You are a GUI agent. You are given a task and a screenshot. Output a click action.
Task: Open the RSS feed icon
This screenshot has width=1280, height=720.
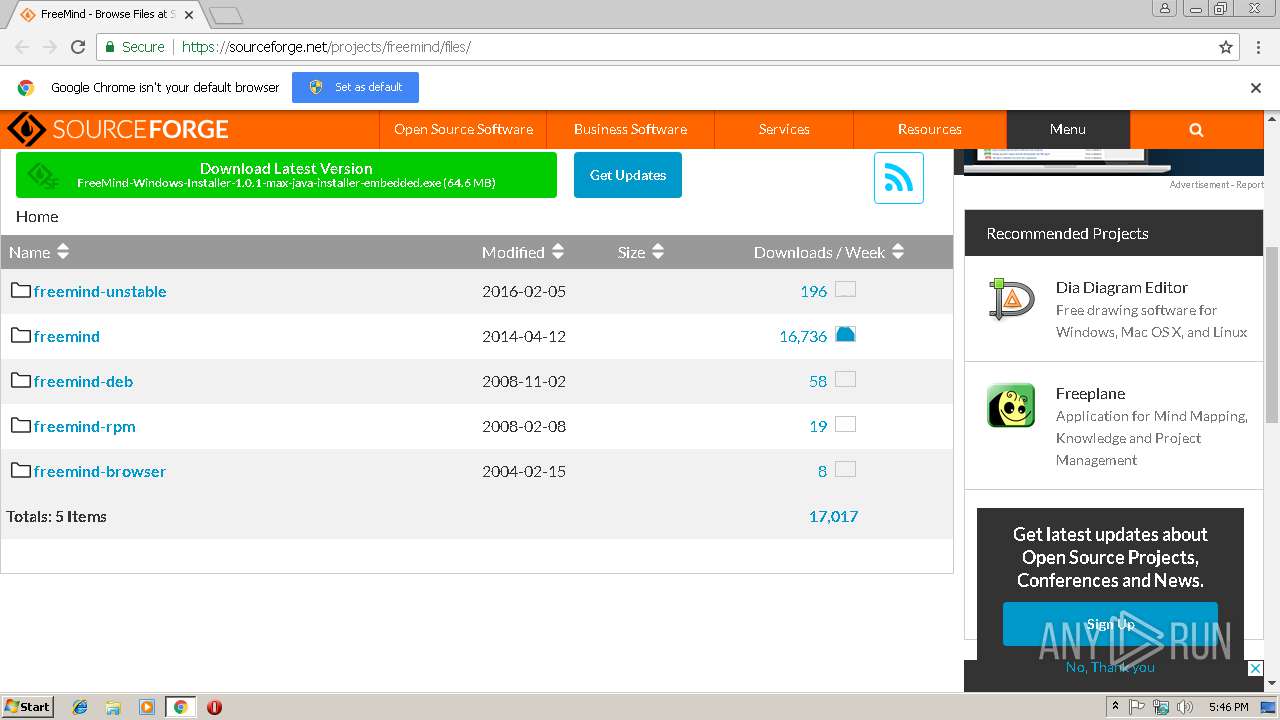click(898, 178)
